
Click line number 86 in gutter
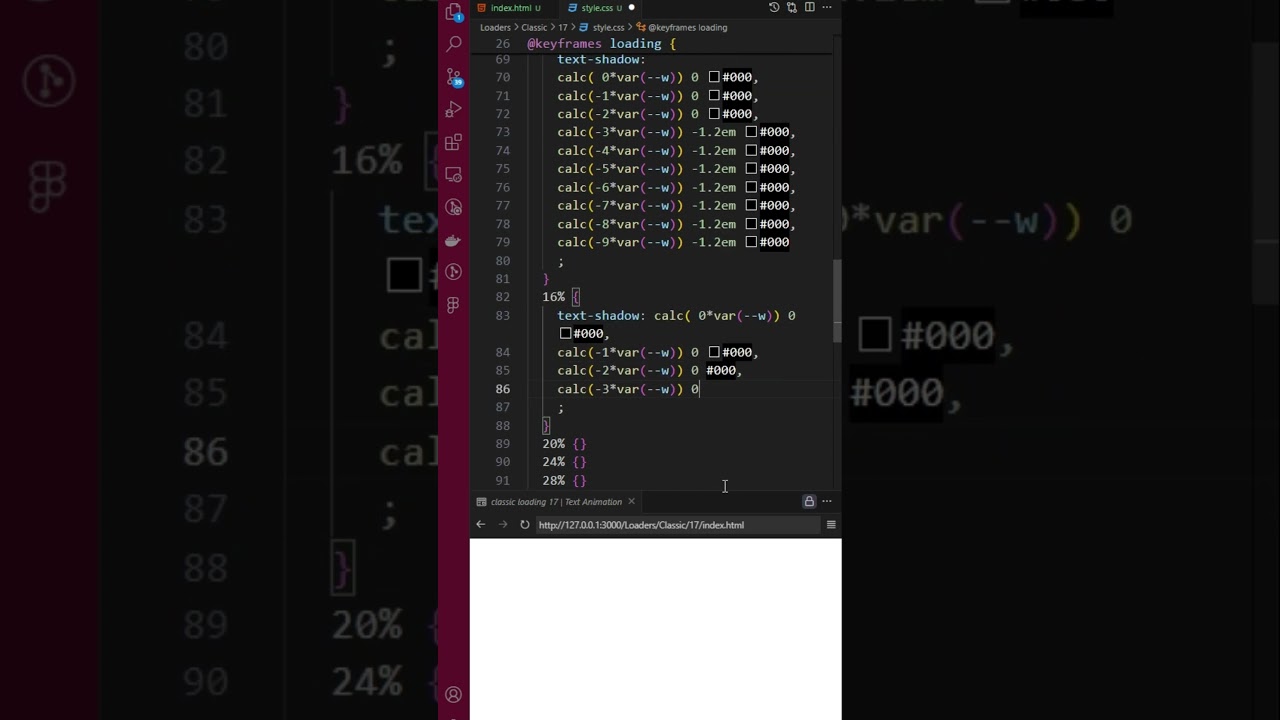(x=502, y=389)
